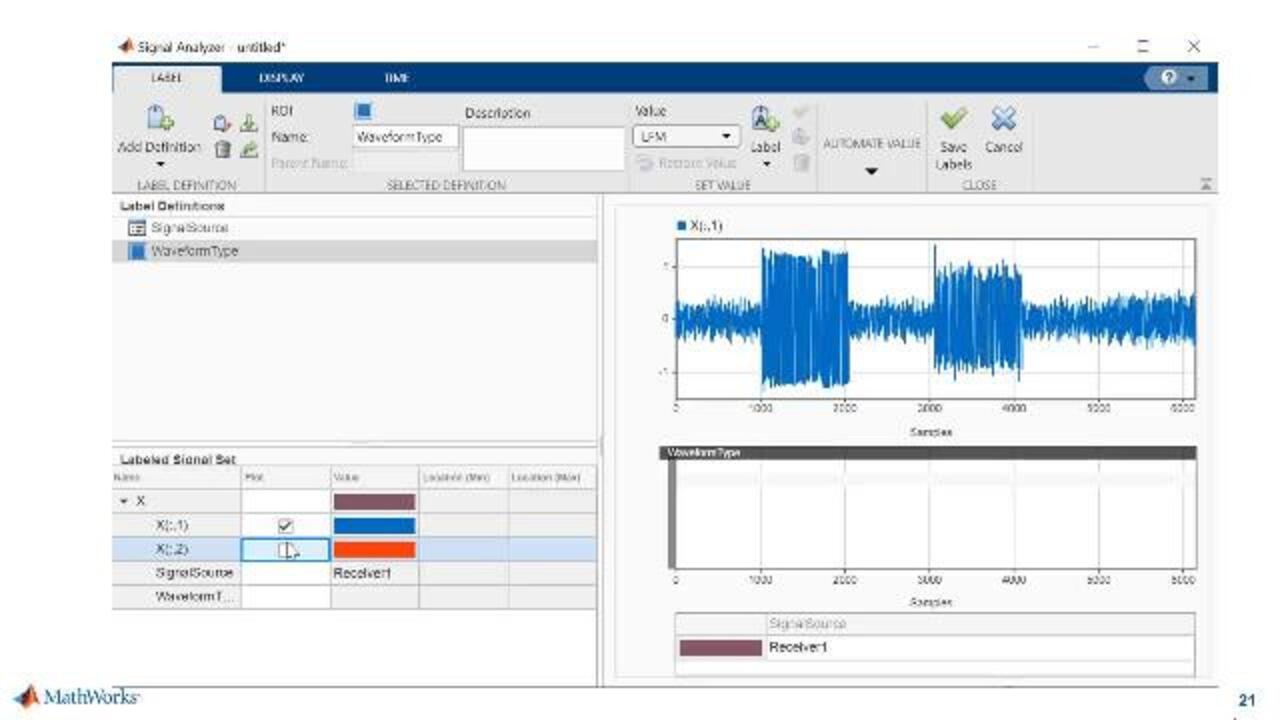Image resolution: width=1280 pixels, height=720 pixels.
Task: Collapse the X signal row
Action: coord(124,499)
